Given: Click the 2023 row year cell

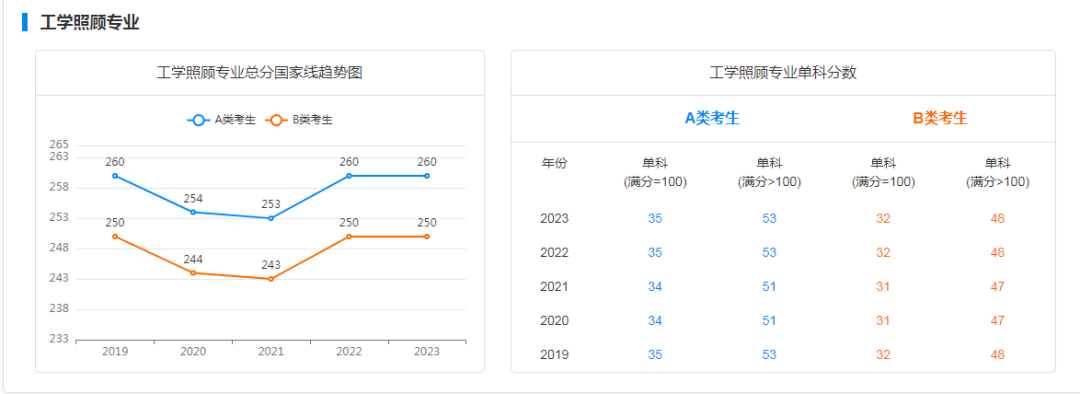Looking at the screenshot, I should pyautogui.click(x=554, y=219).
